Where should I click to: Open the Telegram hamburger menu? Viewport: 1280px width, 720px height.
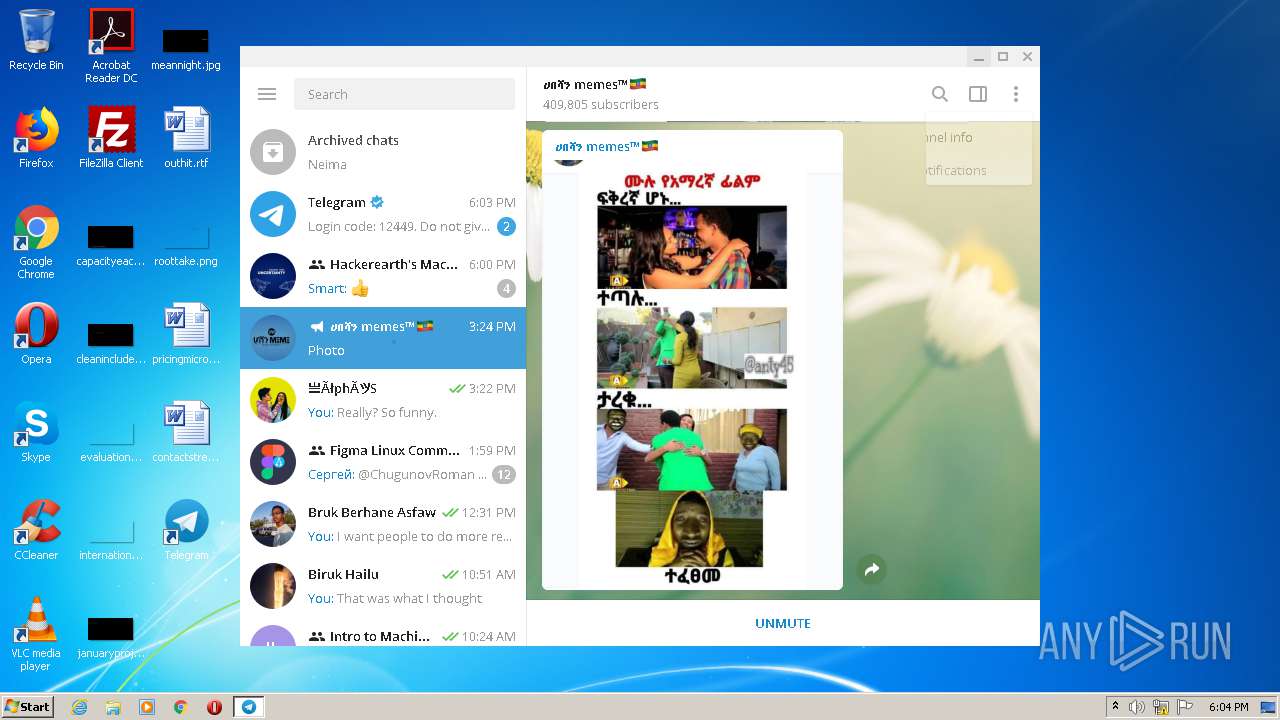tap(266, 94)
